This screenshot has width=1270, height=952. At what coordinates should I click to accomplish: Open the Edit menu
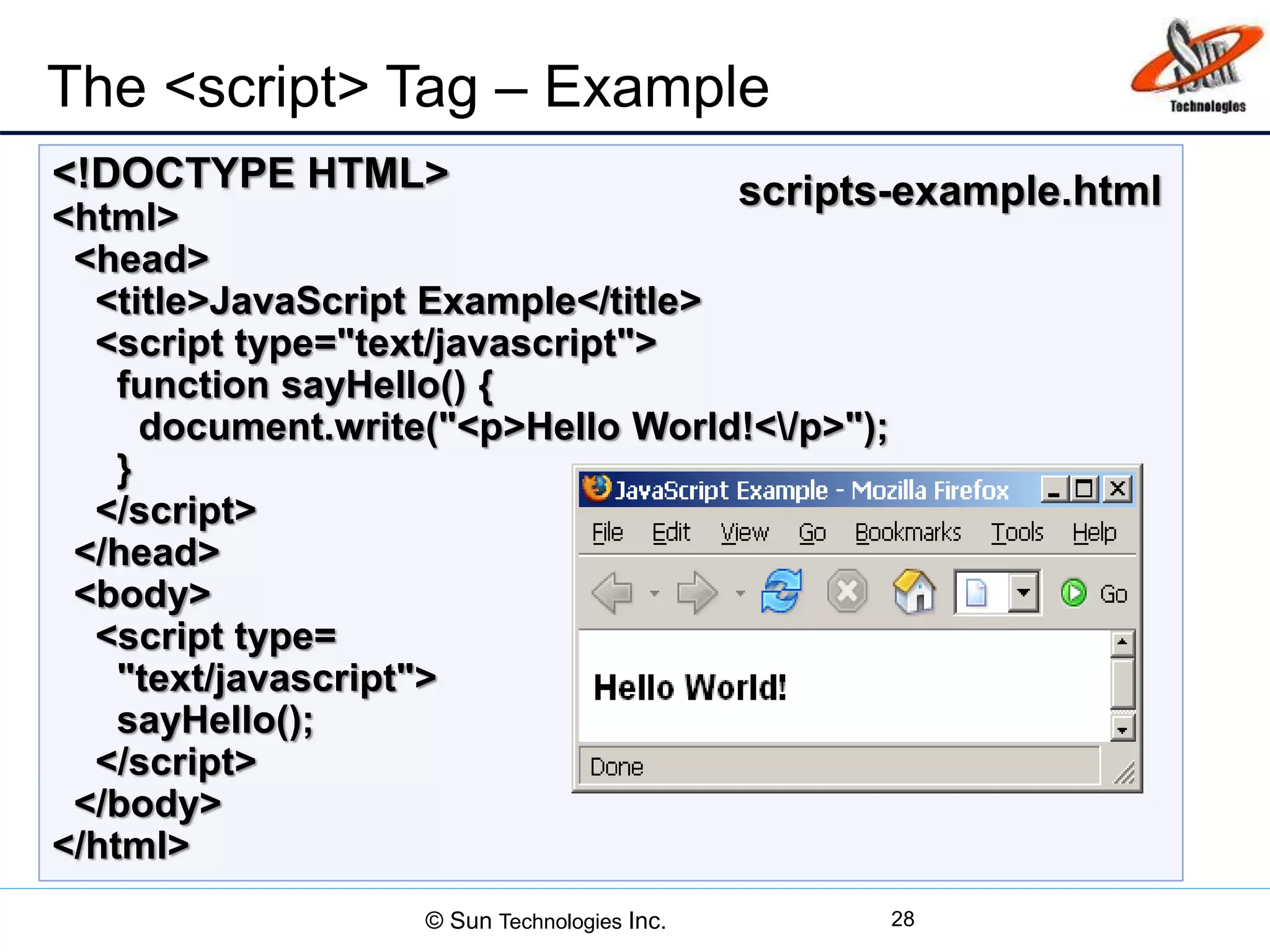(x=671, y=532)
